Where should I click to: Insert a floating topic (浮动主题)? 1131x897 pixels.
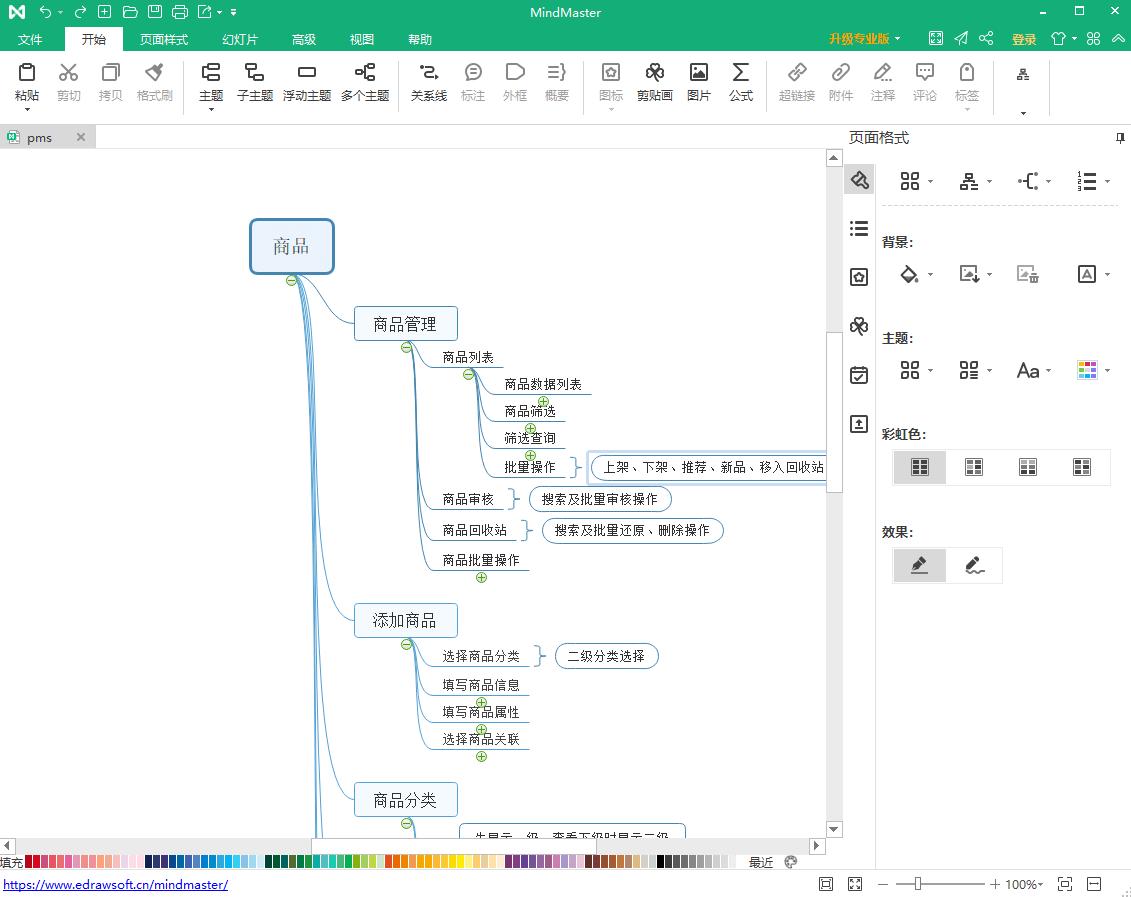[307, 82]
